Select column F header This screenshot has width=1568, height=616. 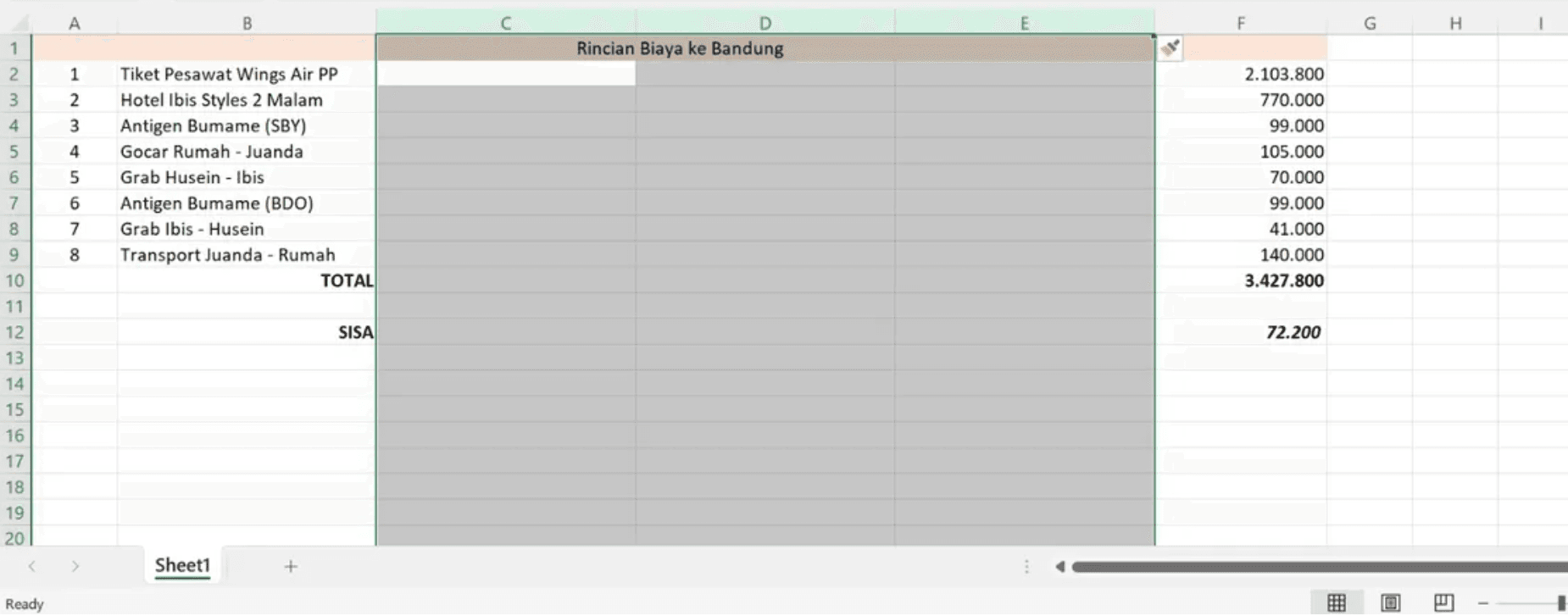(1241, 23)
